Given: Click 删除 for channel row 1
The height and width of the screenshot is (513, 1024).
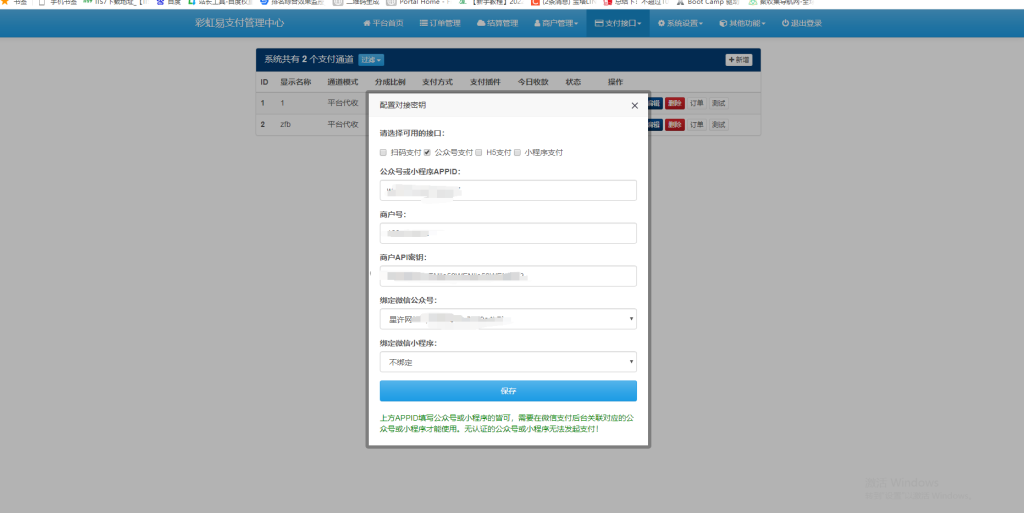Looking at the screenshot, I should pos(675,103).
